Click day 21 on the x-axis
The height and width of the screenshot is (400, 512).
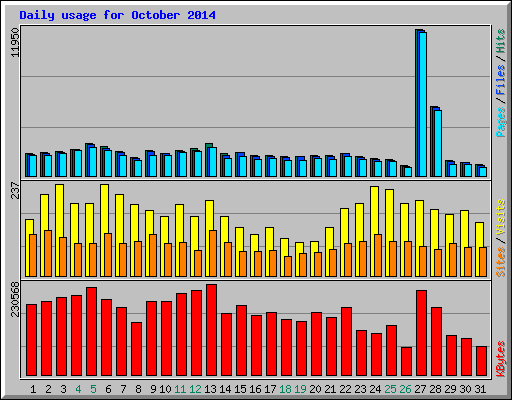(330, 389)
